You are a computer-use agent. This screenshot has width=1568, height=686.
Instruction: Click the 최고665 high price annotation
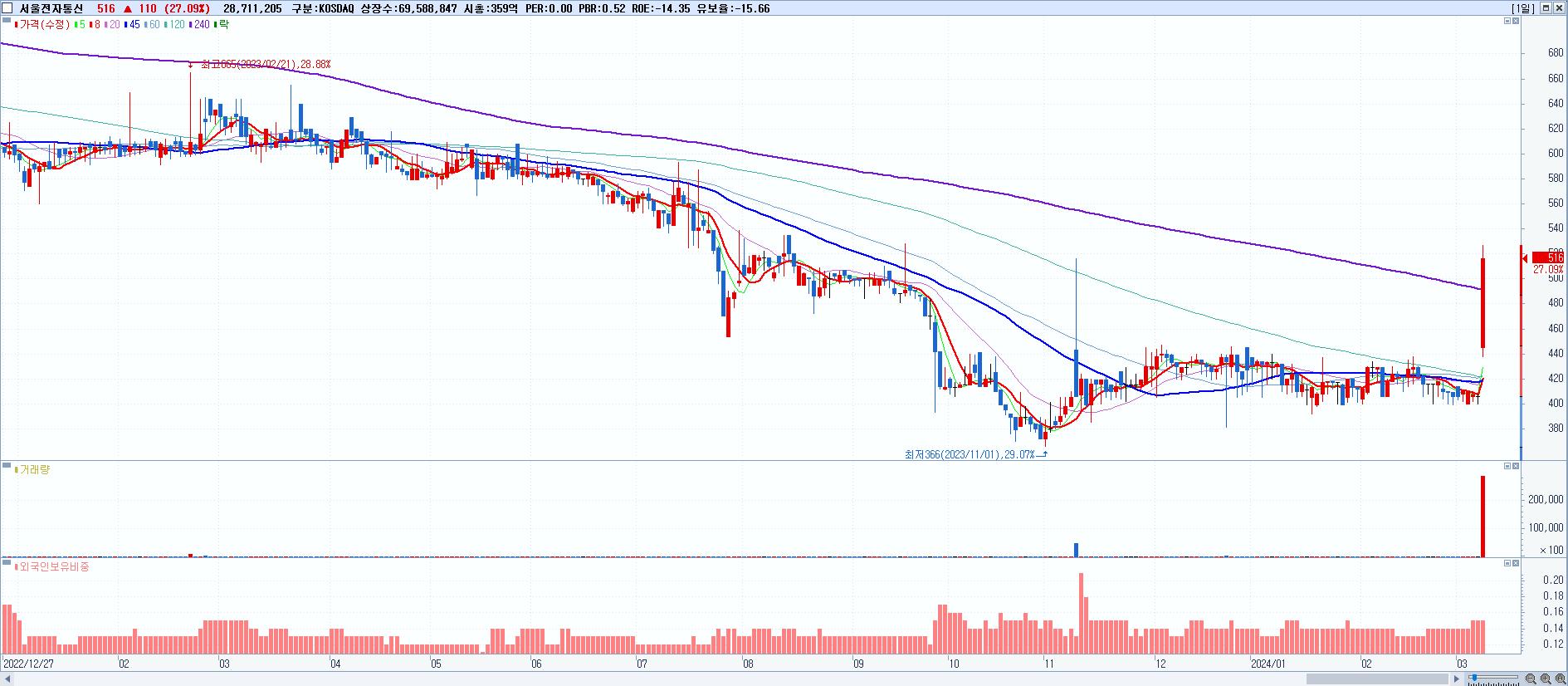click(266, 64)
